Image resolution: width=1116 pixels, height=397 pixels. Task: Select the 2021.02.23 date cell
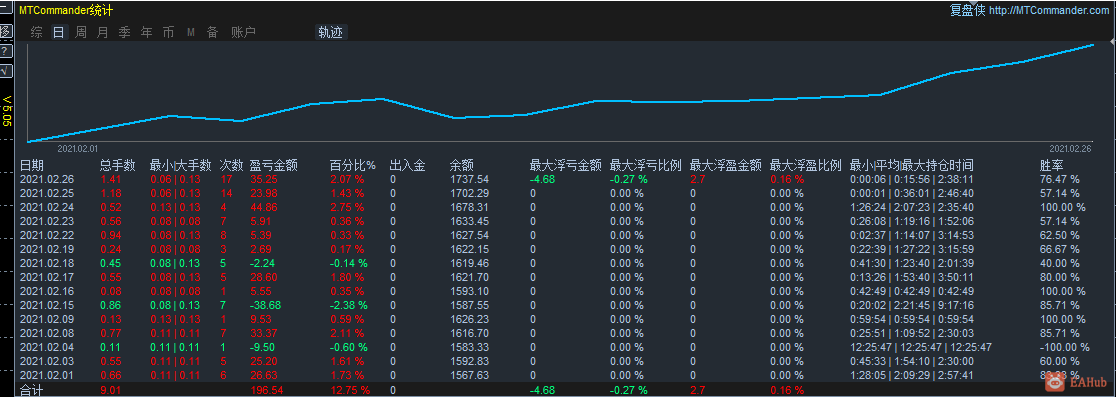click(46, 221)
